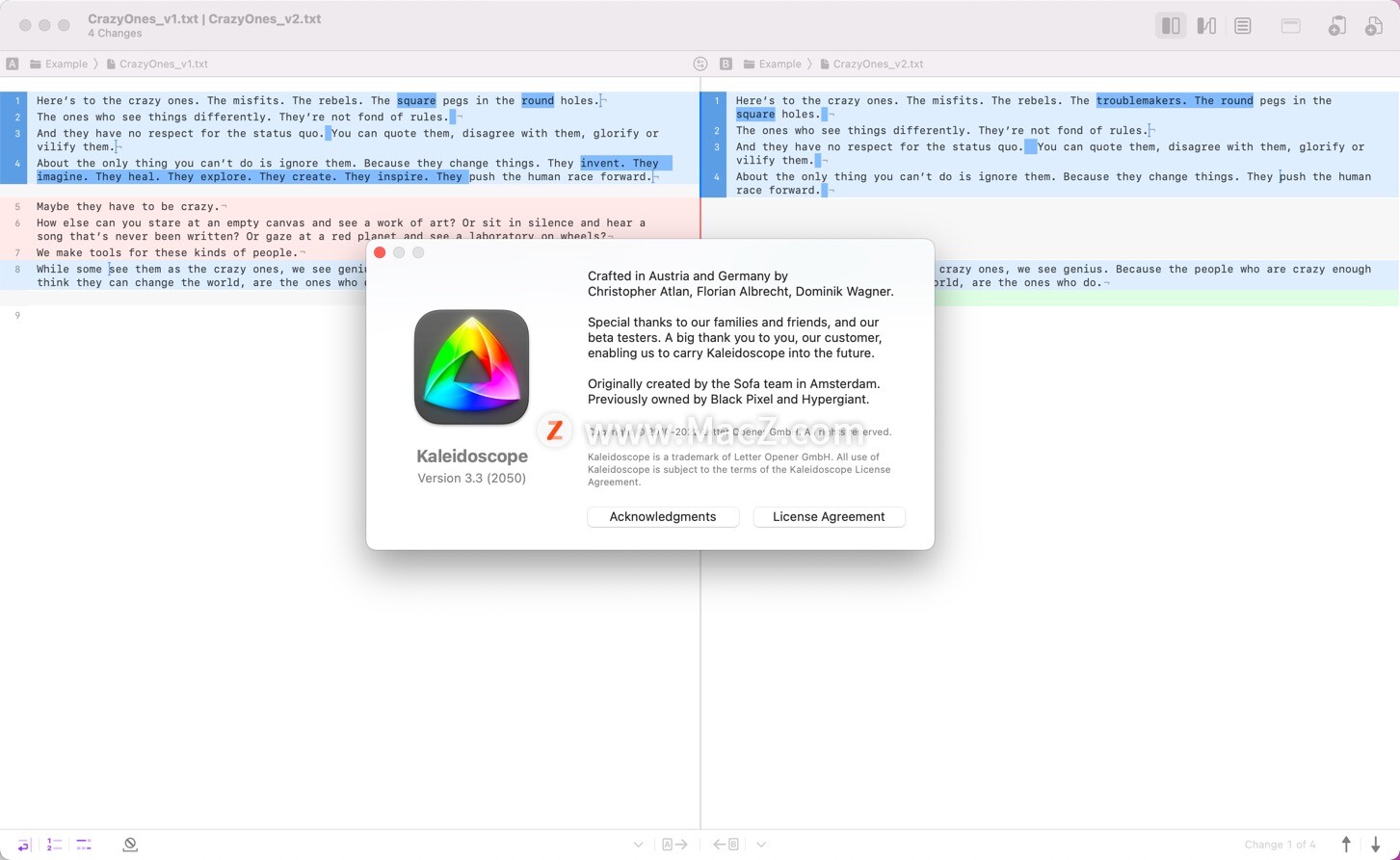1400x860 pixels.
Task: Click the 'Kaleidoscope' app name in About dialog
Action: point(472,456)
